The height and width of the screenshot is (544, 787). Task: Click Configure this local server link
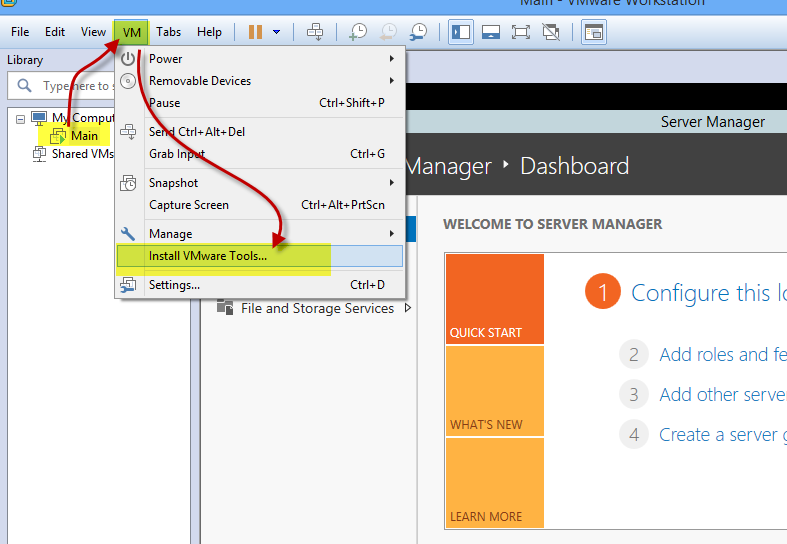[709, 293]
